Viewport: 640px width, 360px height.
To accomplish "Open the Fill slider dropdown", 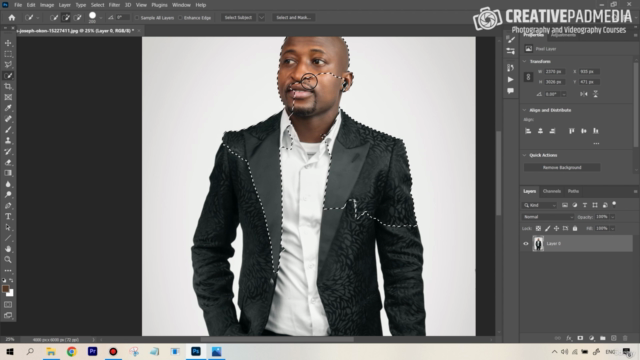I will [x=613, y=229].
